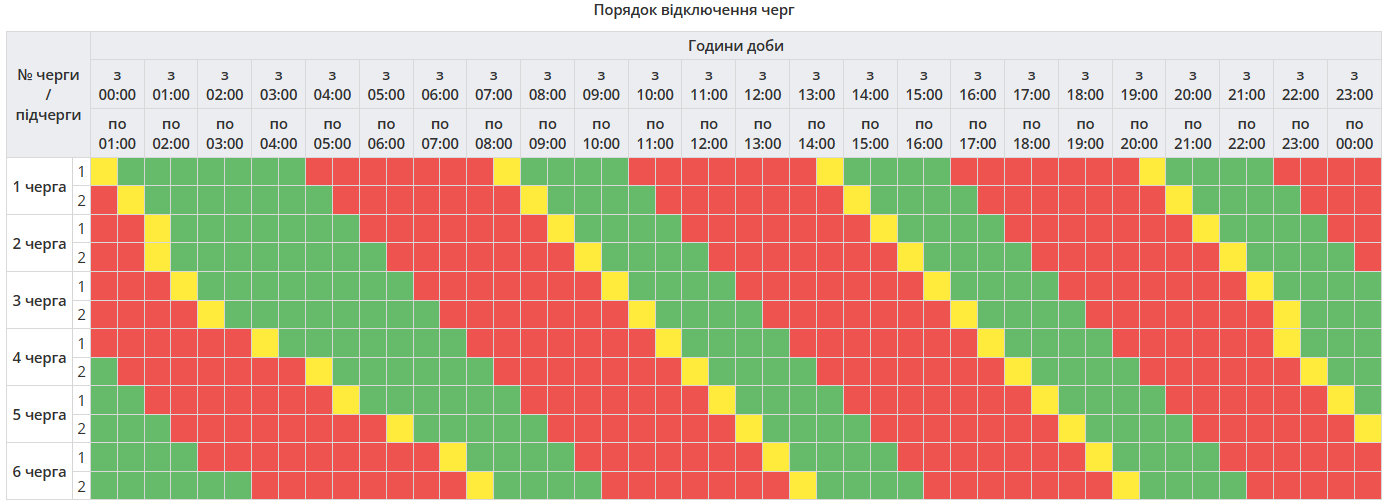The height and width of the screenshot is (503, 1383).
Task: Click subqueue 1 link of 3 черга
Action: tap(81, 286)
